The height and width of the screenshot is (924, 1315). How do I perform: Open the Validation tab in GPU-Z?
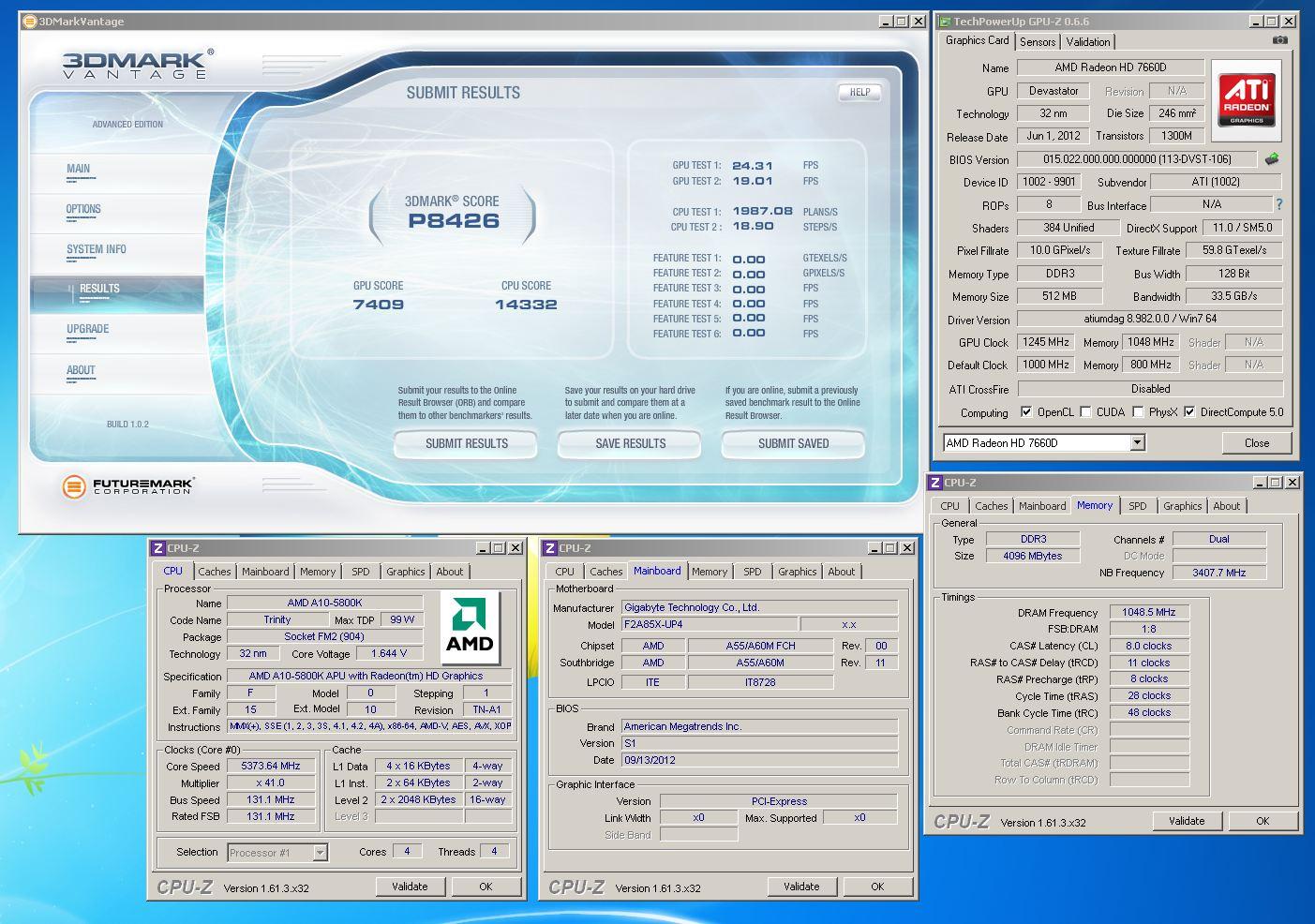(1088, 42)
